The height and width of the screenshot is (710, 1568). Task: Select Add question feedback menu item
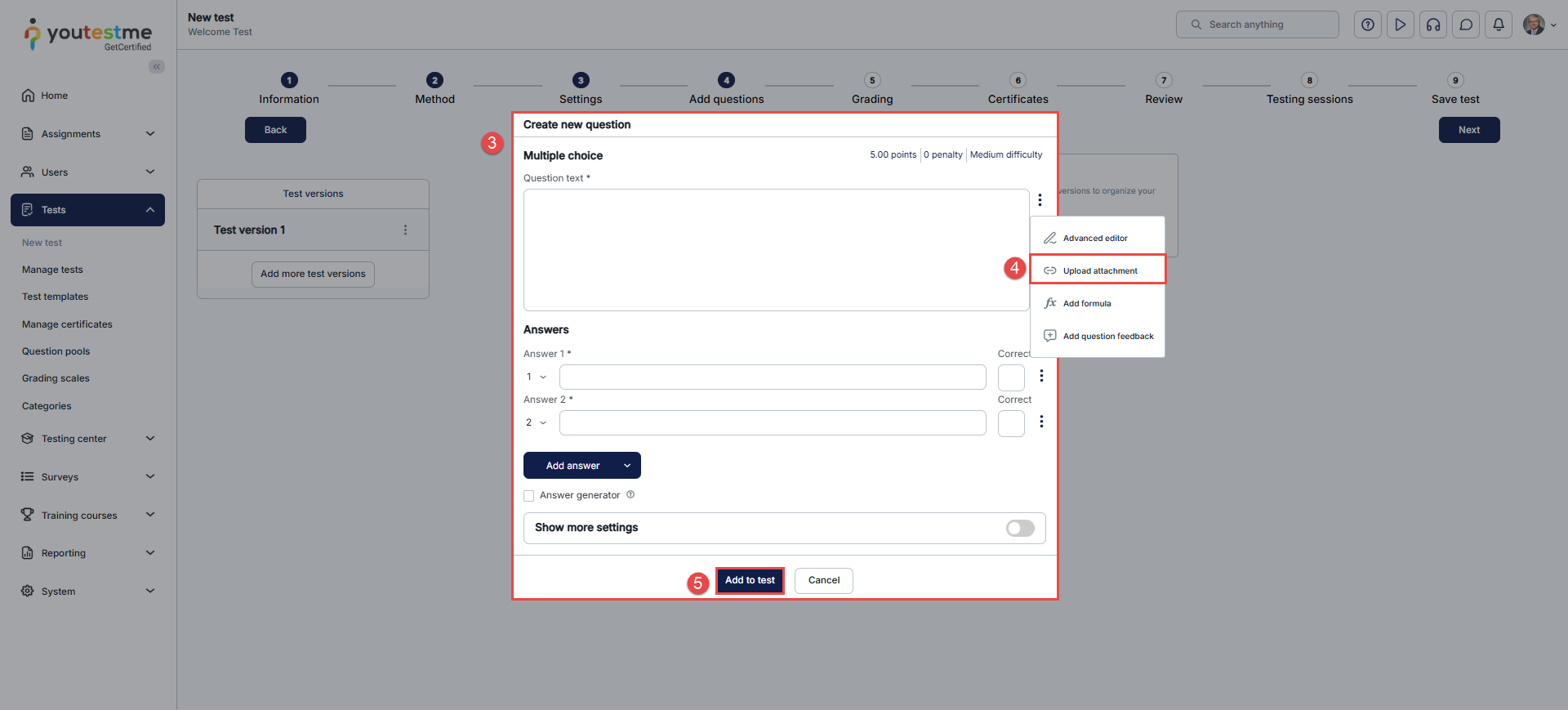coord(1098,336)
